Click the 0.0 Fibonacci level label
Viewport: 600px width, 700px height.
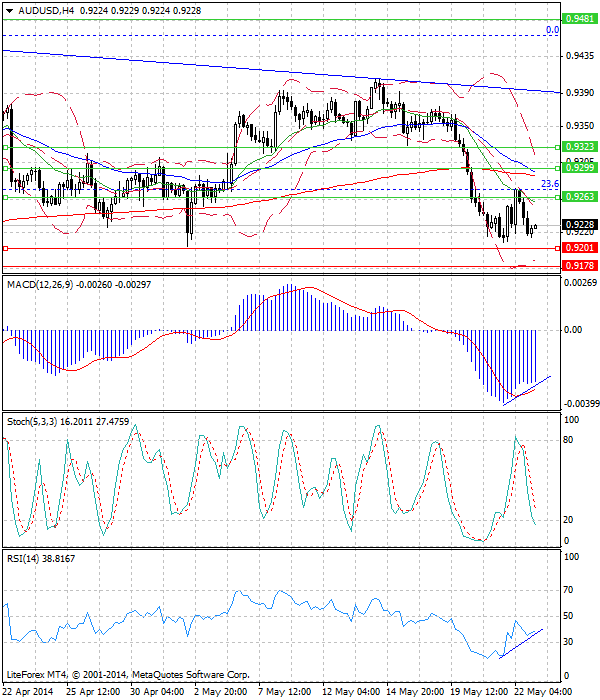[x=551, y=31]
